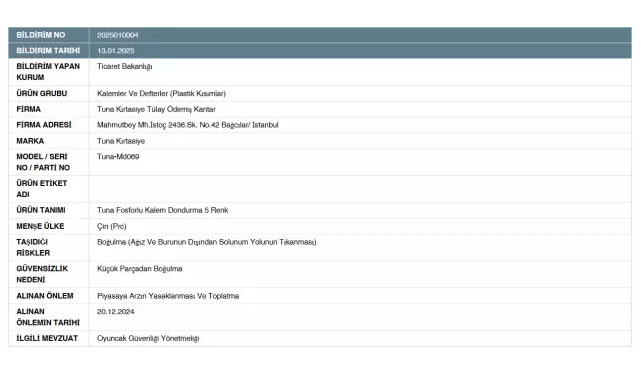Select the ALINAN ÖNLEMİN TARİHİ label
Screen dimensions: 641x380
point(48,317)
